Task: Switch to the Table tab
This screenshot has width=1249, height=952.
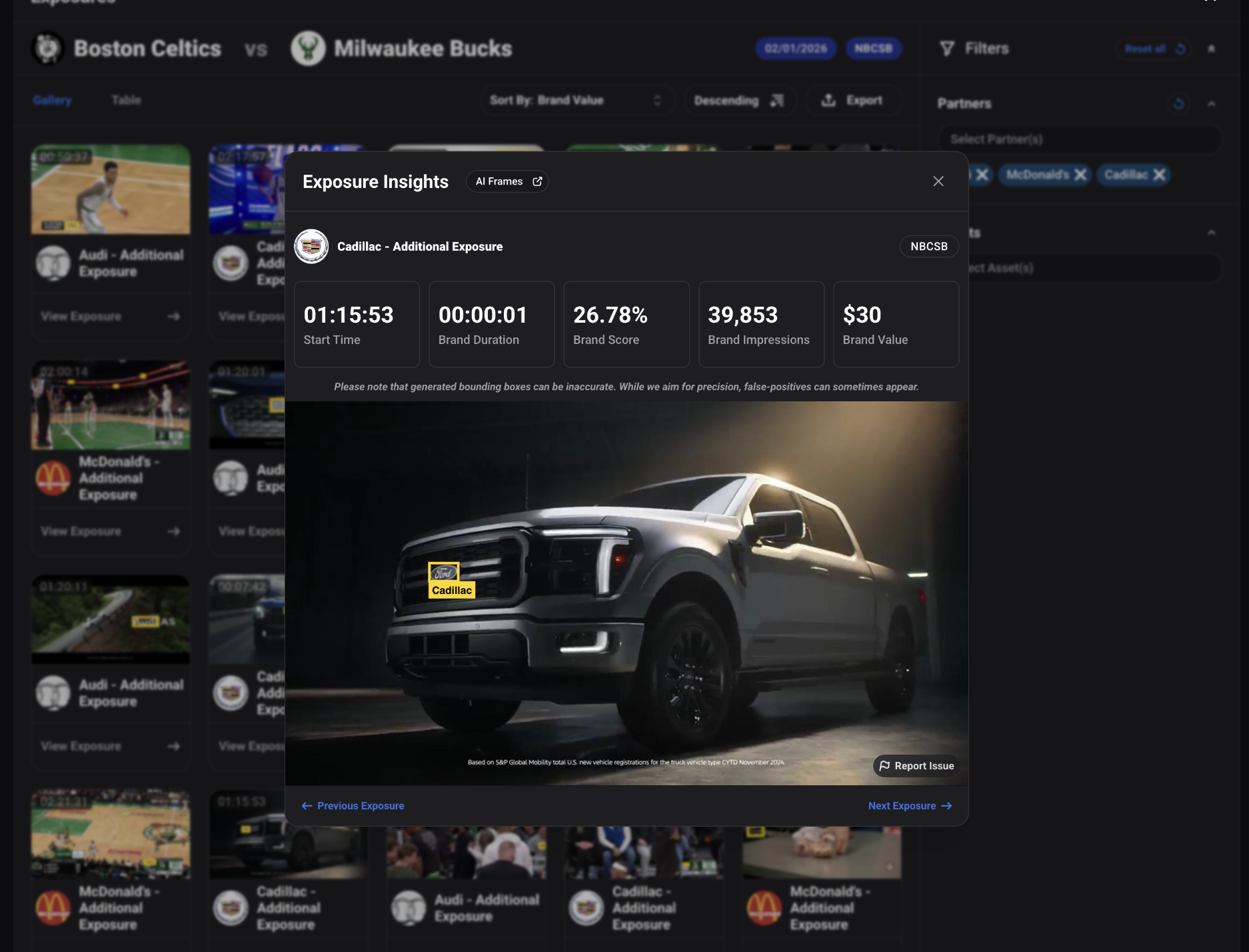Action: point(126,100)
